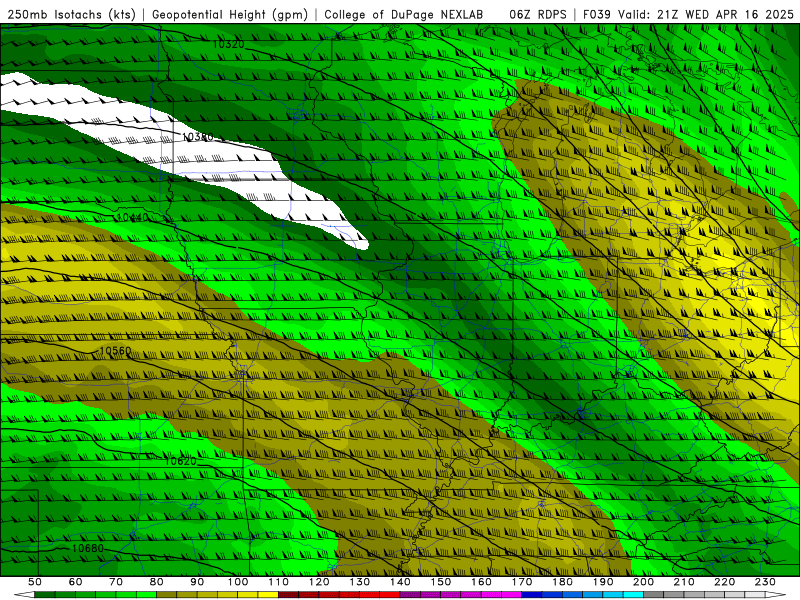This screenshot has height=600, width=800.
Task: Click 'College of DuPage NEXLAB' header text
Action: (x=404, y=15)
